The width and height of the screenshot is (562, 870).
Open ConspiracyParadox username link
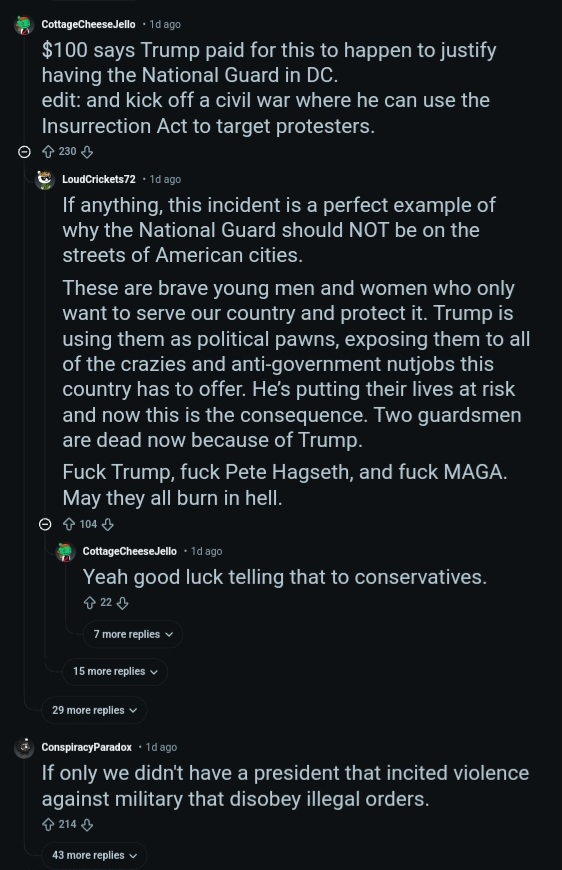point(87,747)
